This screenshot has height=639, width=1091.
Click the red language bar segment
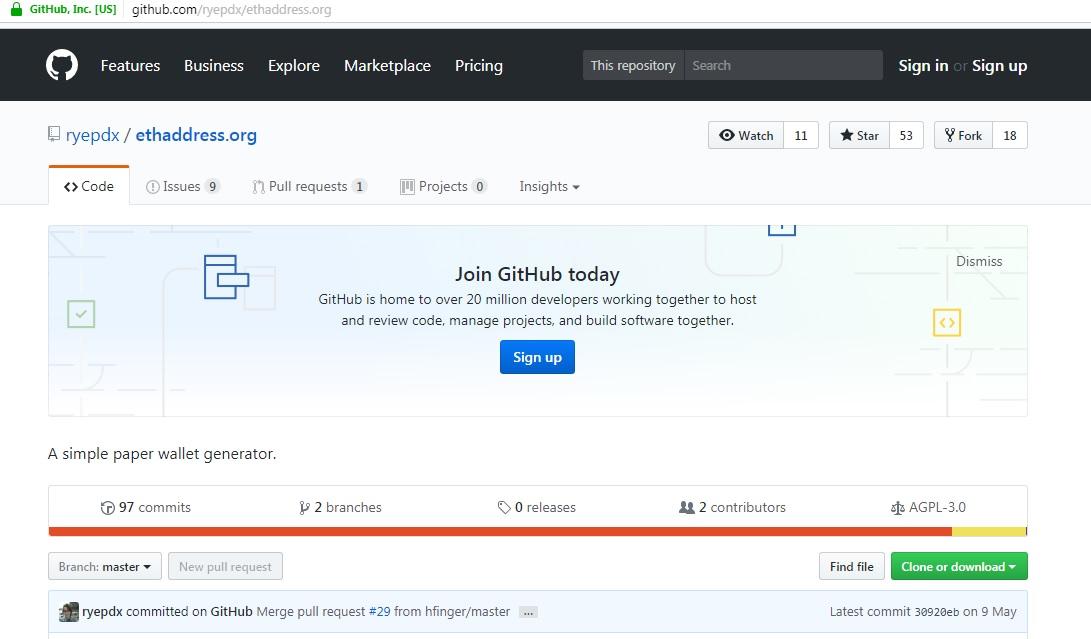(x=500, y=532)
